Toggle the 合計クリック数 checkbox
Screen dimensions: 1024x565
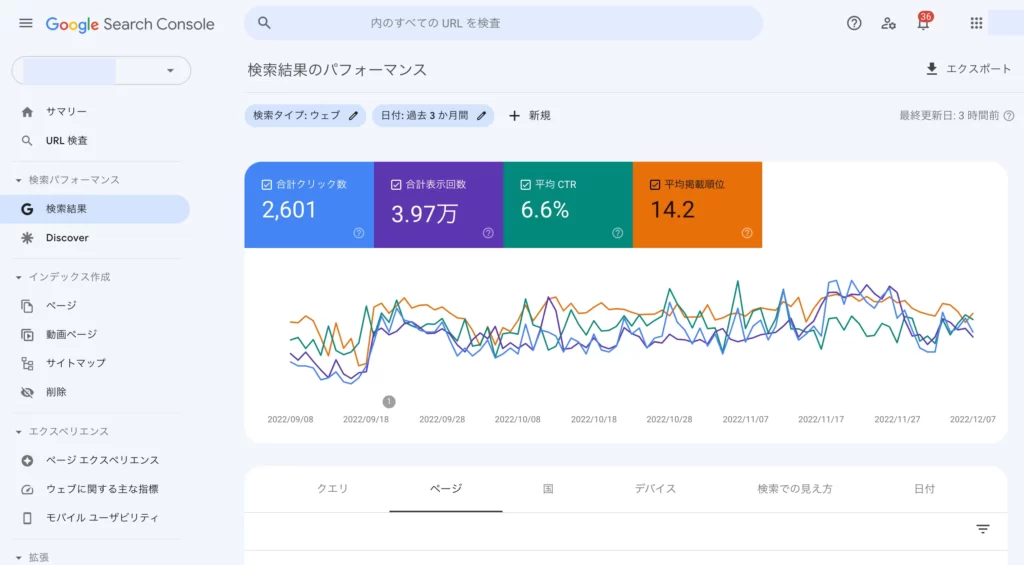click(266, 185)
